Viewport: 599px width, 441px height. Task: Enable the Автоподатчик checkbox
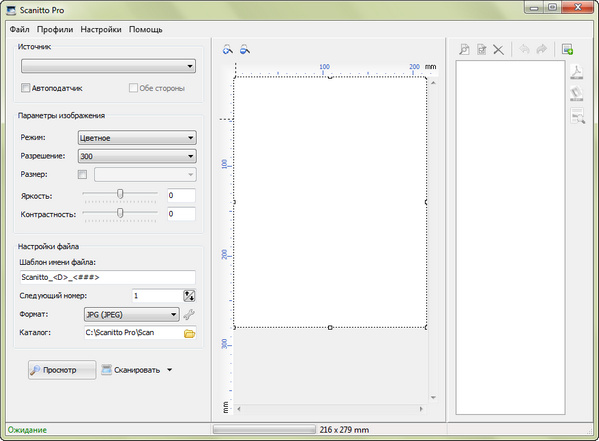point(25,88)
